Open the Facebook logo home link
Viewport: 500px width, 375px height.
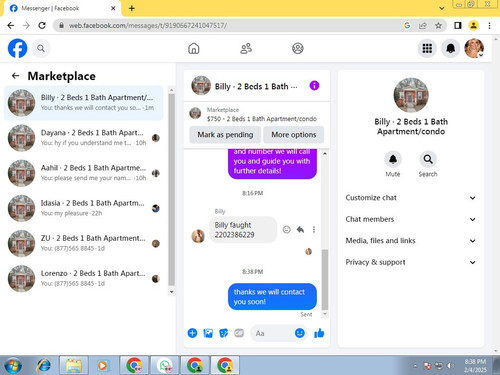pyautogui.click(x=17, y=48)
